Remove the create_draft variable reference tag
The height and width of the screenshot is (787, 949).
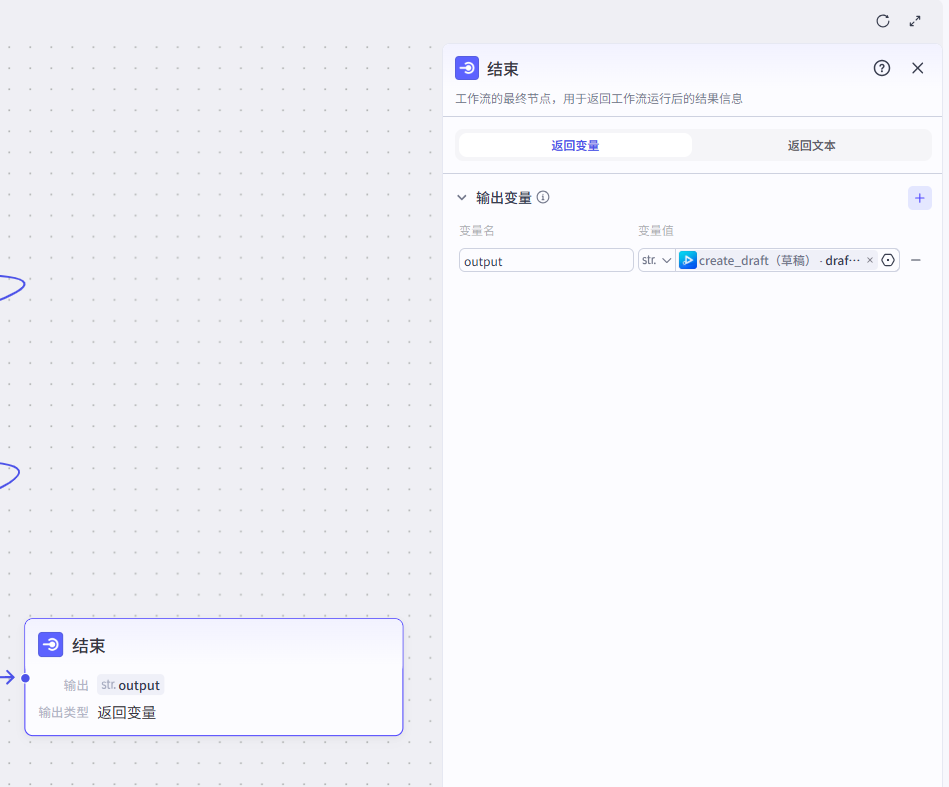[x=869, y=260]
